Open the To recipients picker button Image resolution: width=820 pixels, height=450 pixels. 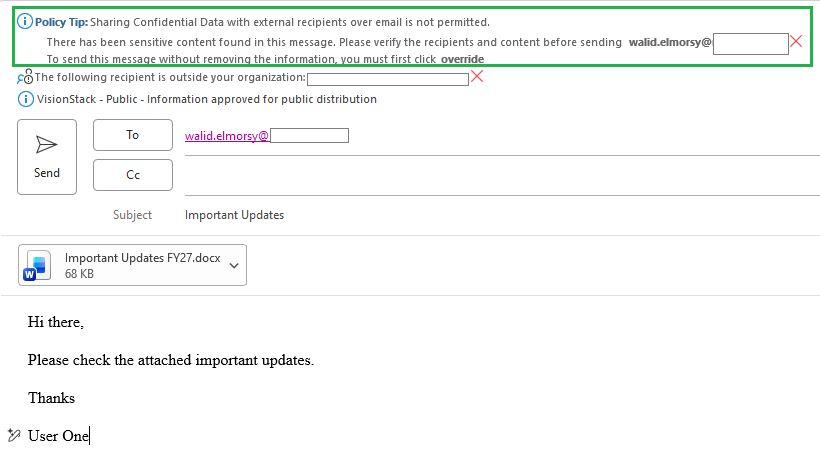[133, 135]
